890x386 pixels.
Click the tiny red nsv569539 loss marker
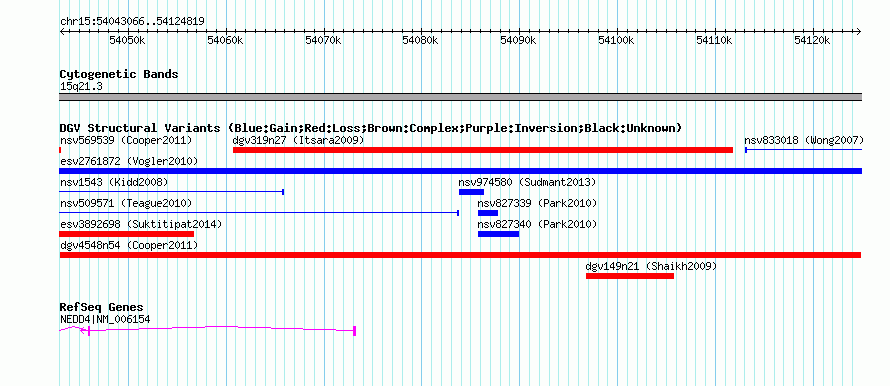coord(60,150)
